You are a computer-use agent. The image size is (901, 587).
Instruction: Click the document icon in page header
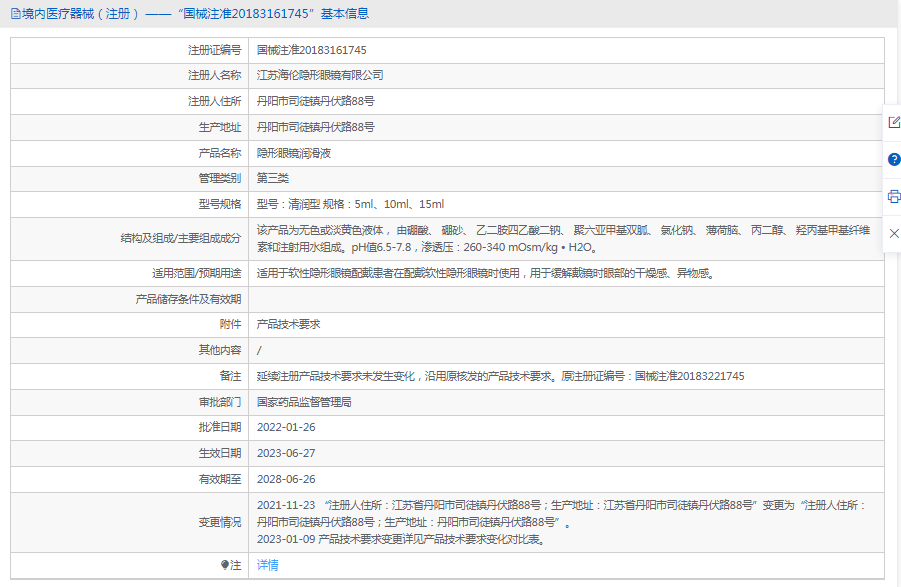click(16, 14)
